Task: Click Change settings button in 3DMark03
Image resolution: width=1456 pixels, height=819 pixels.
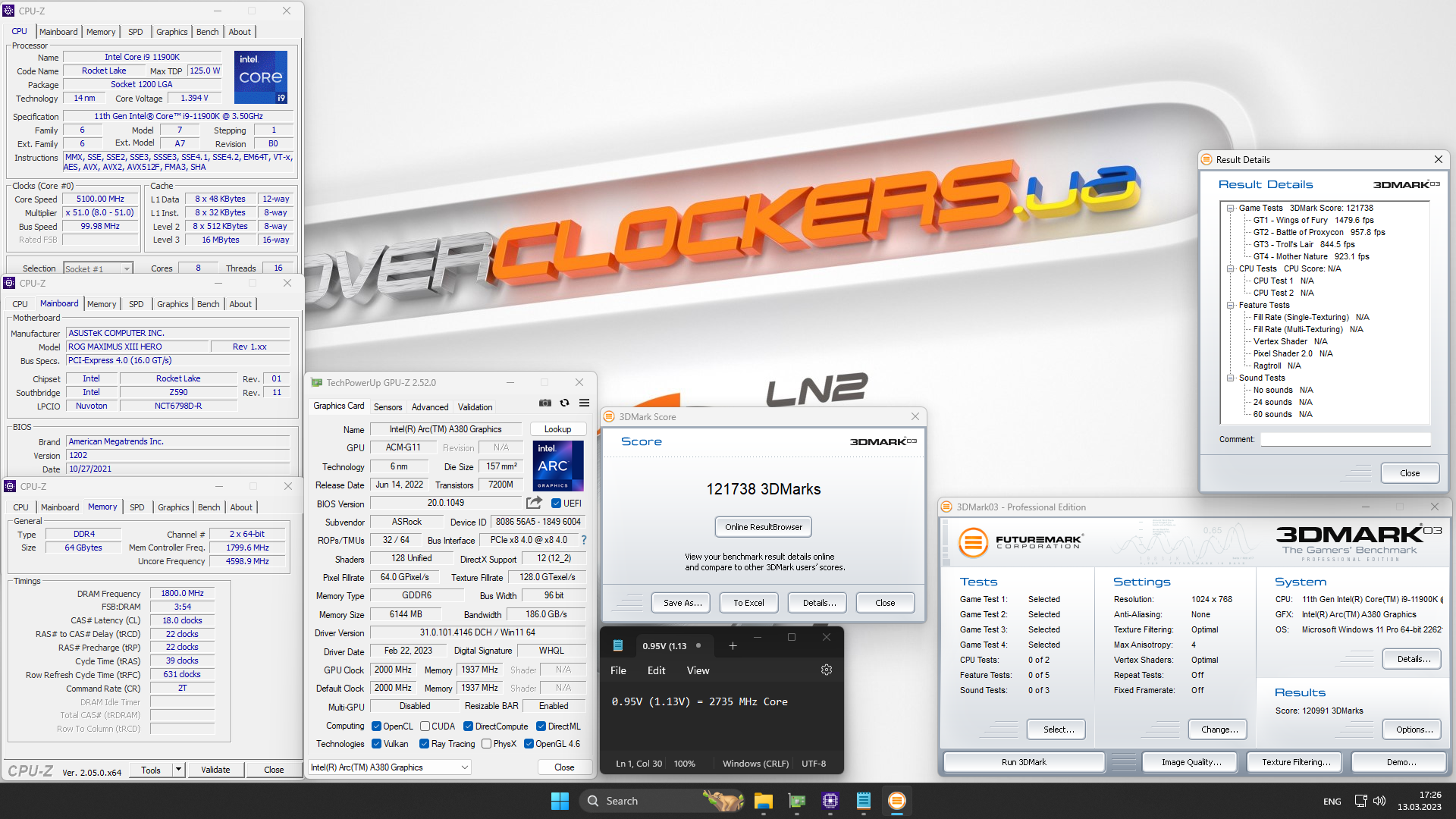Action: (x=1219, y=730)
